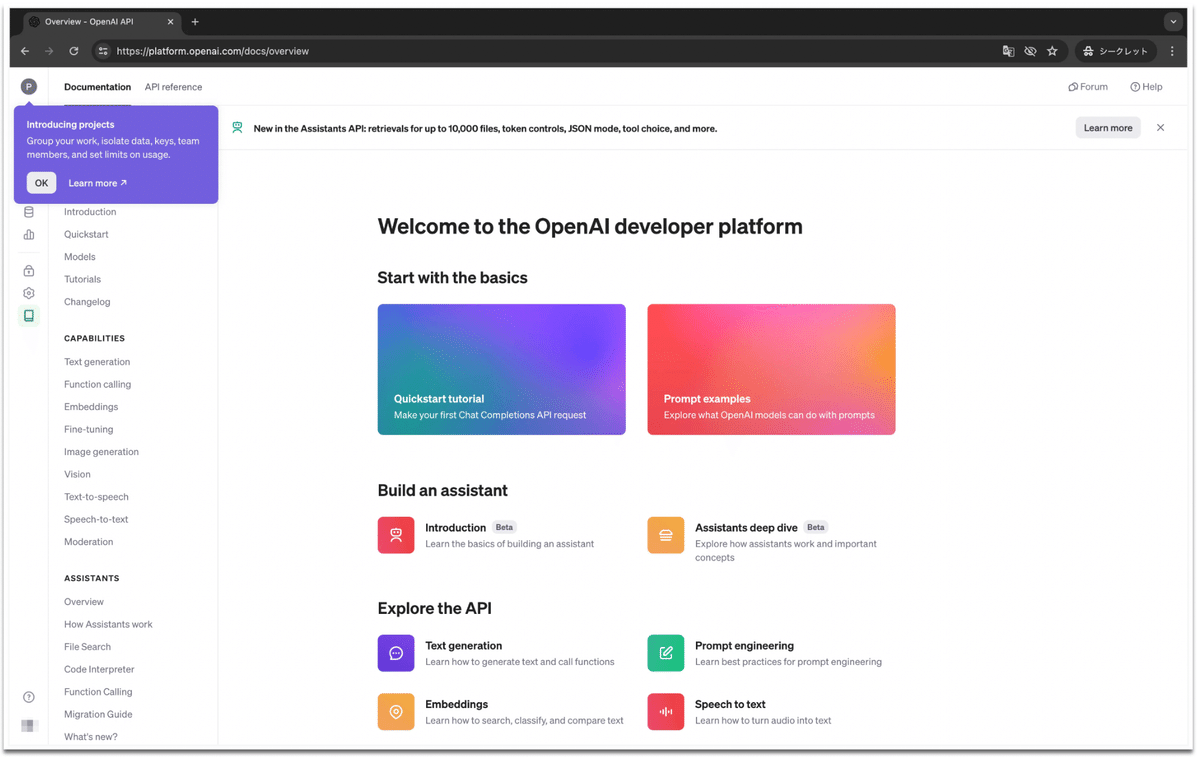Bookmark this page with the star icon
This screenshot has width=1200, height=759.
point(1052,51)
